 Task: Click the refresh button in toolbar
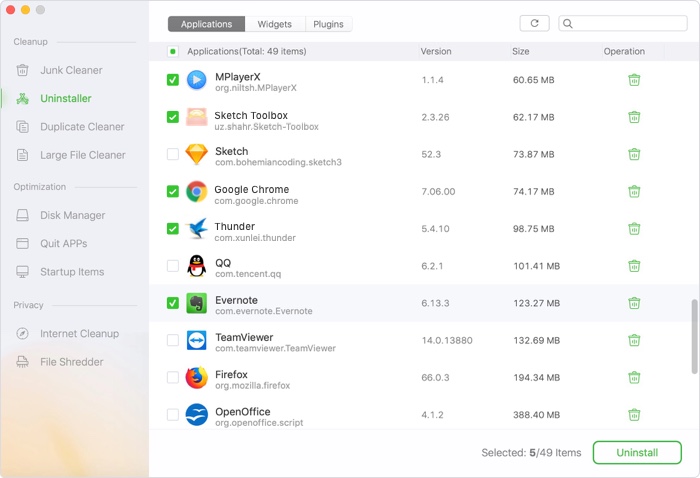pyautogui.click(x=534, y=23)
